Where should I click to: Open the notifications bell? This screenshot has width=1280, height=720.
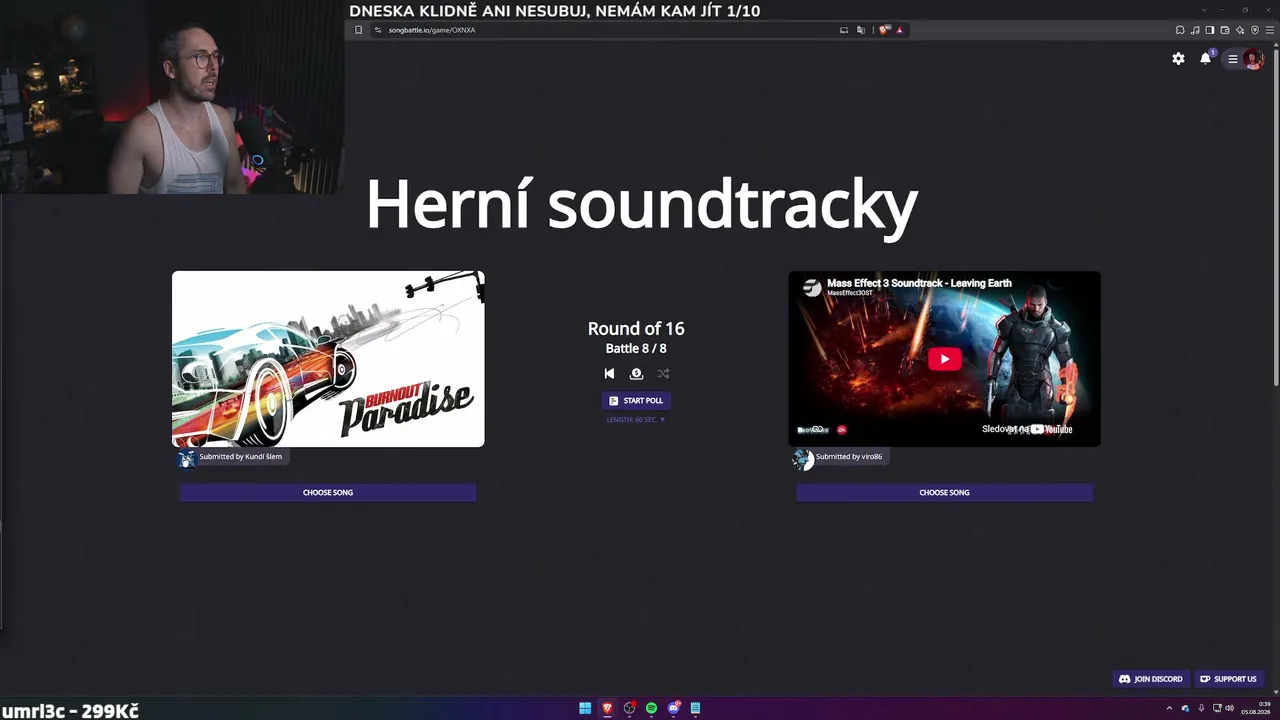[1206, 58]
